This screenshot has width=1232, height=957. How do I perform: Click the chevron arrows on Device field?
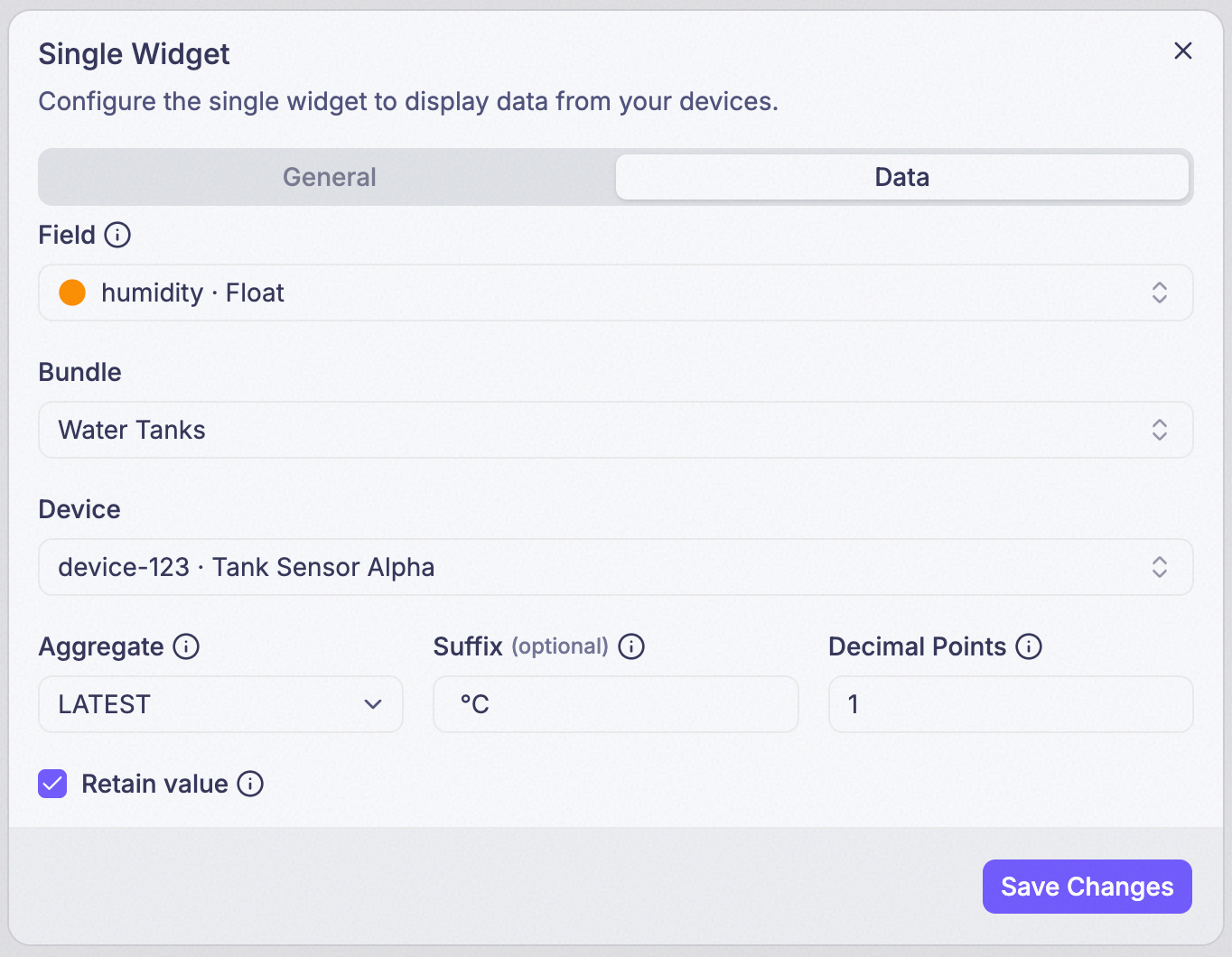click(x=1160, y=567)
